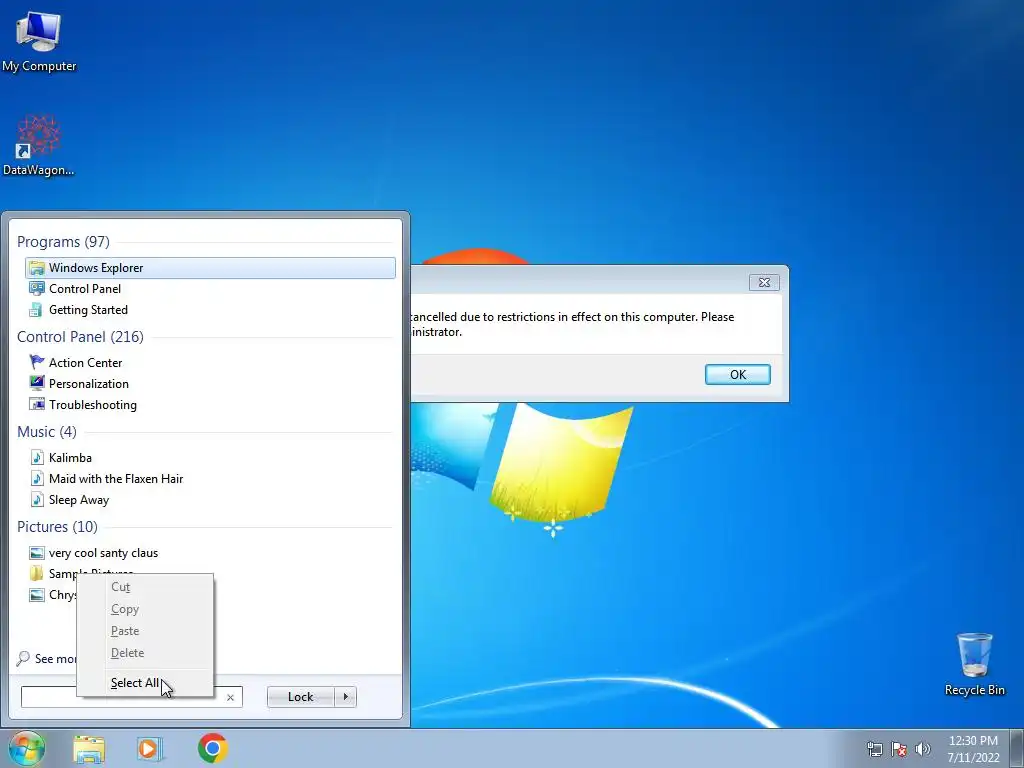This screenshot has height=768, width=1024.
Task: Expand the arrow next to Lock button
Action: tap(345, 697)
